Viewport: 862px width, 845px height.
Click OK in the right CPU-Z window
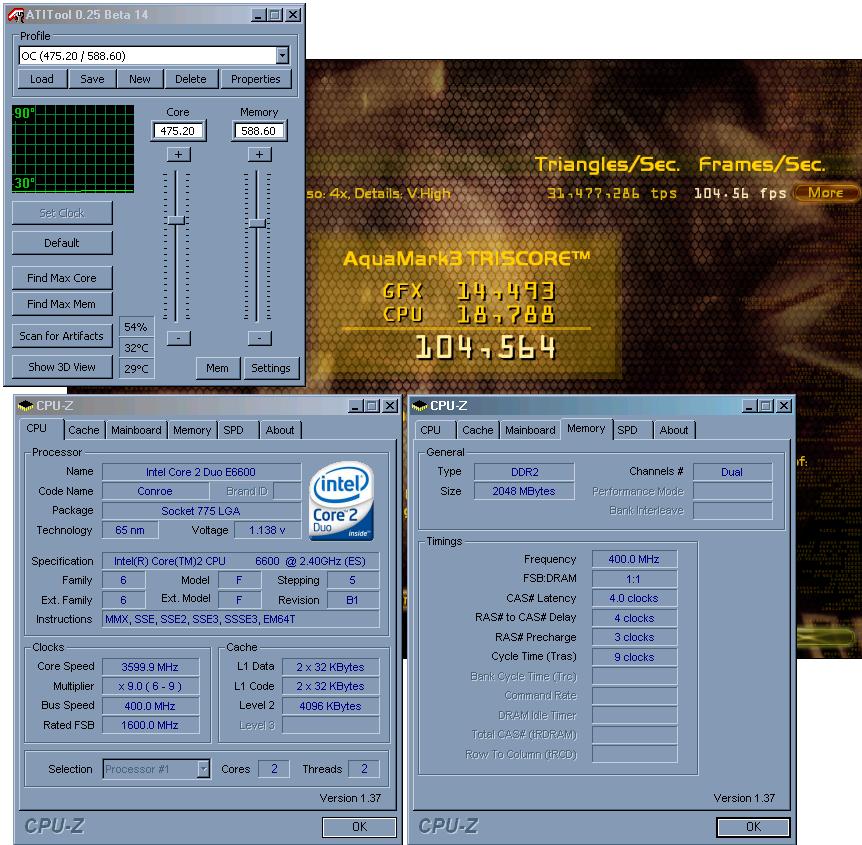[x=754, y=827]
